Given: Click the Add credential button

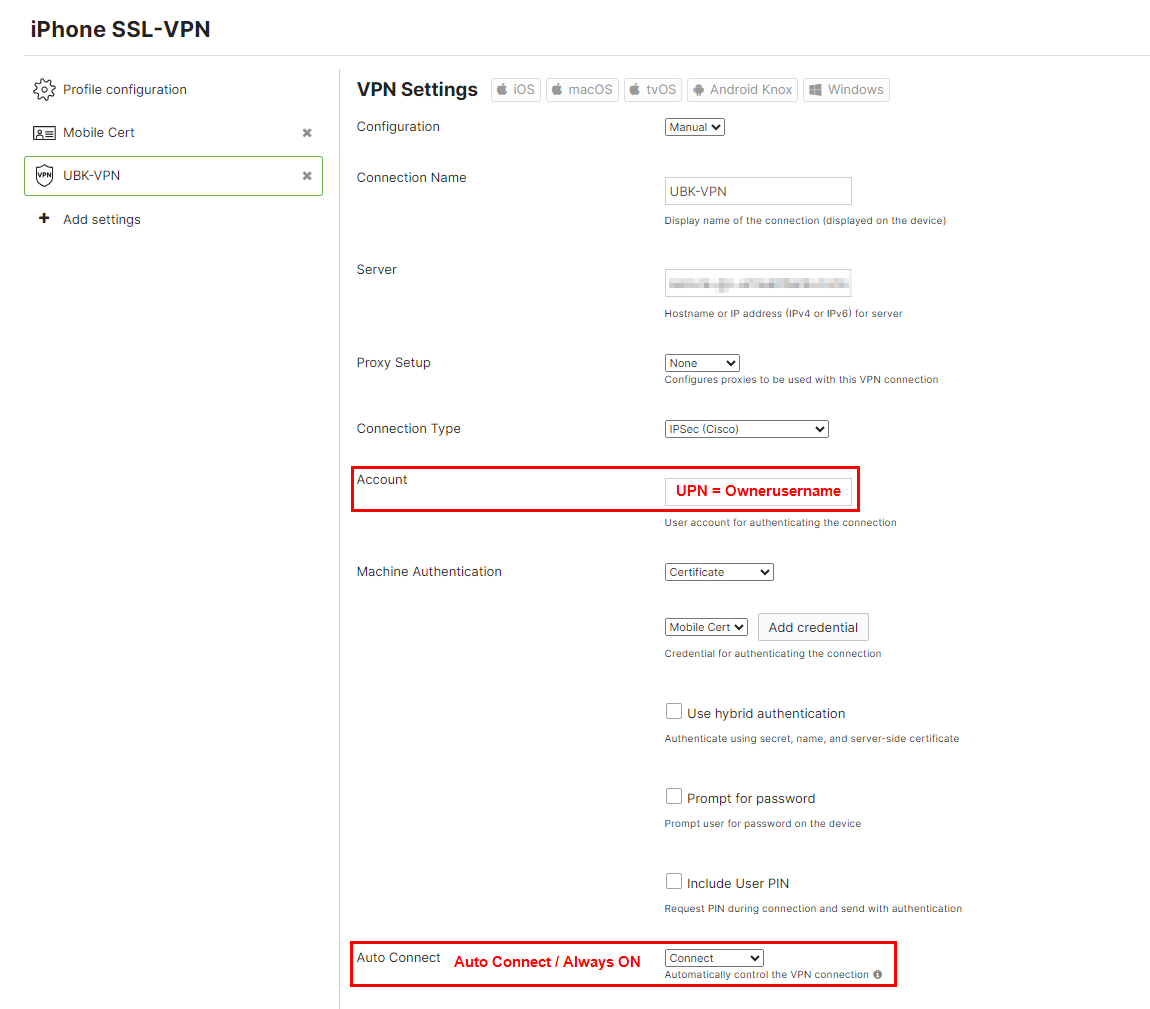Looking at the screenshot, I should click(813, 627).
